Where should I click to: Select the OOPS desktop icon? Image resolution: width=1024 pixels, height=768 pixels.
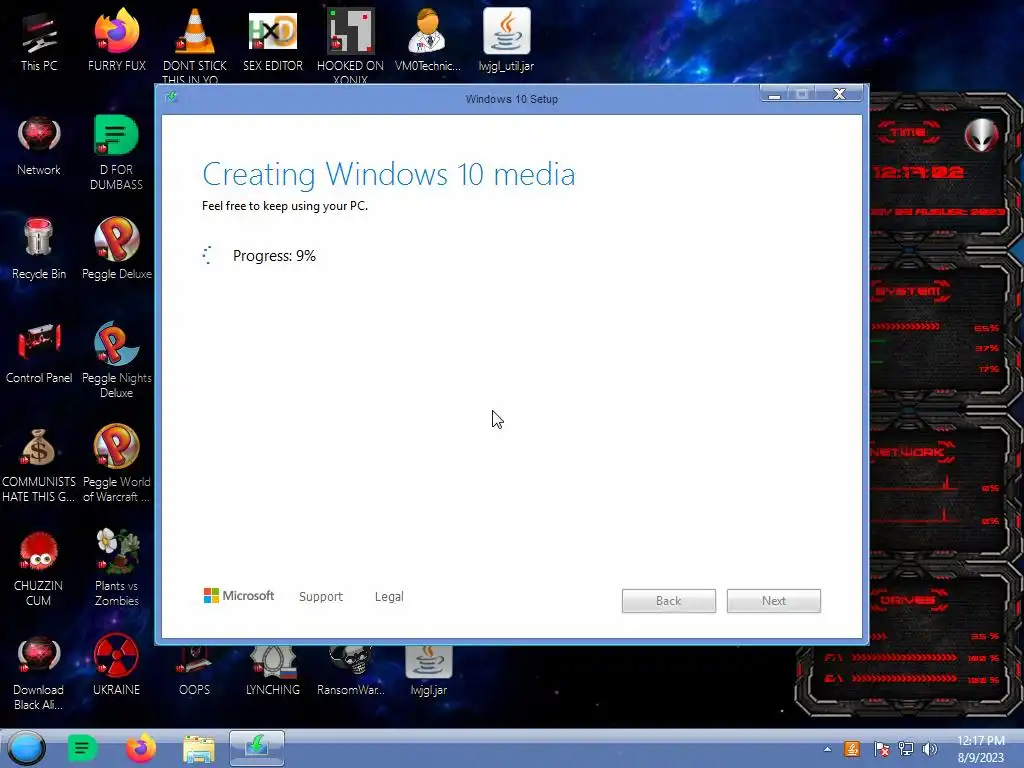coord(195,671)
